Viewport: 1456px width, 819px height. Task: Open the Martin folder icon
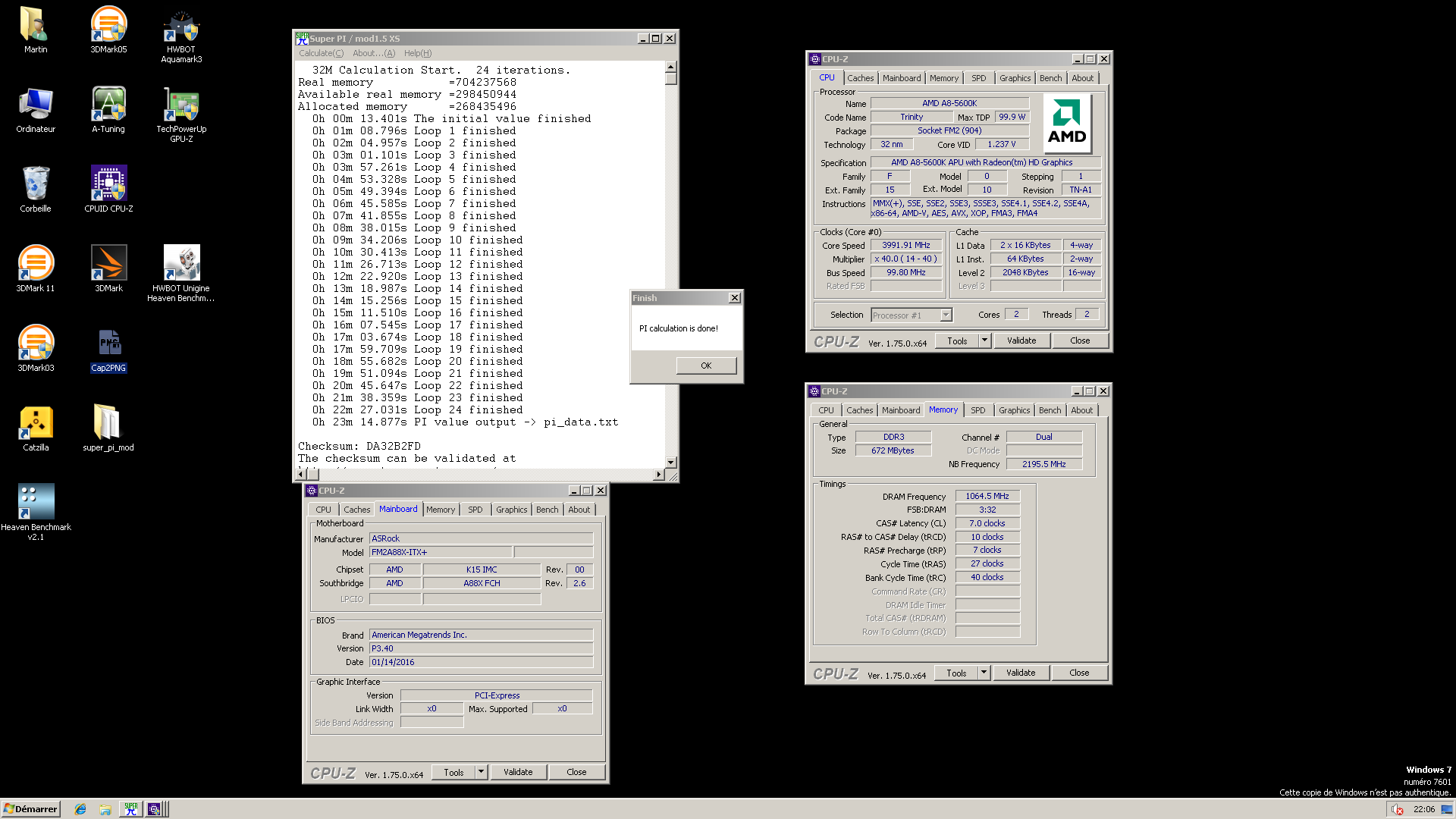pyautogui.click(x=35, y=30)
